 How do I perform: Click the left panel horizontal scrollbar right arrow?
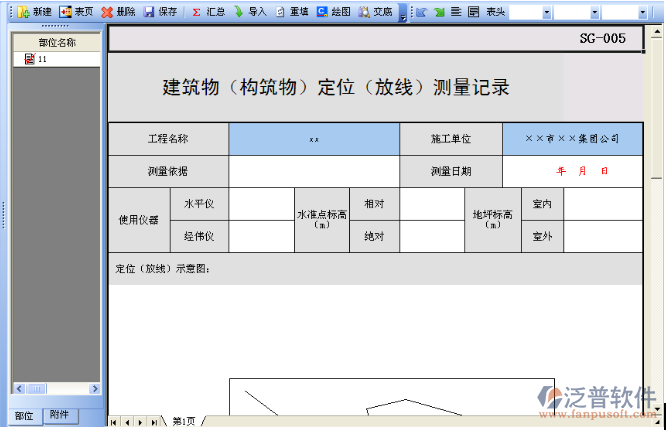point(95,389)
